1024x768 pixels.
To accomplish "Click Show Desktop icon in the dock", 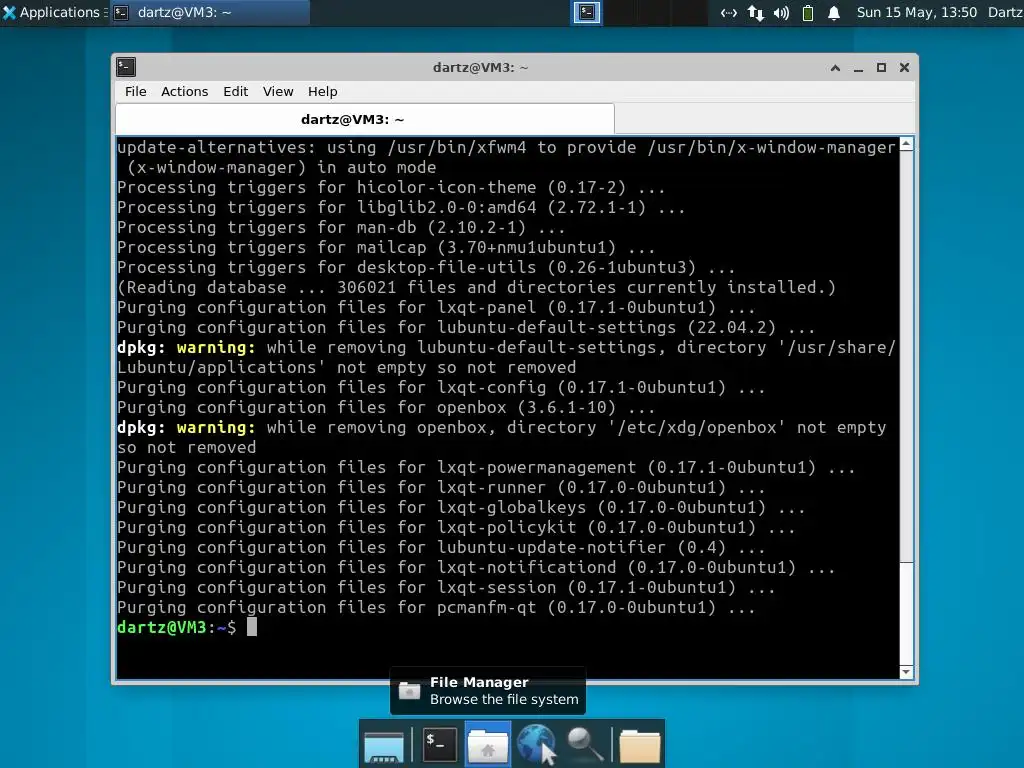I will [x=384, y=744].
